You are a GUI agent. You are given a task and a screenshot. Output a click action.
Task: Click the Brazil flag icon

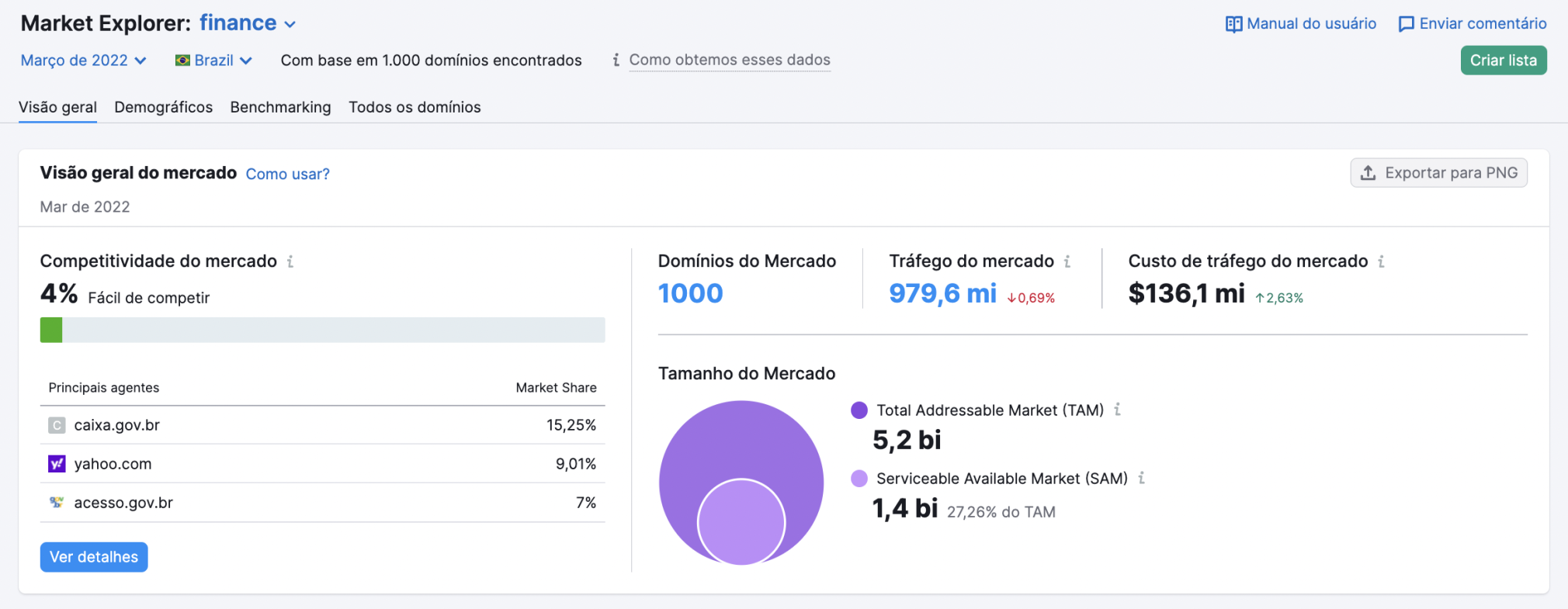(183, 61)
